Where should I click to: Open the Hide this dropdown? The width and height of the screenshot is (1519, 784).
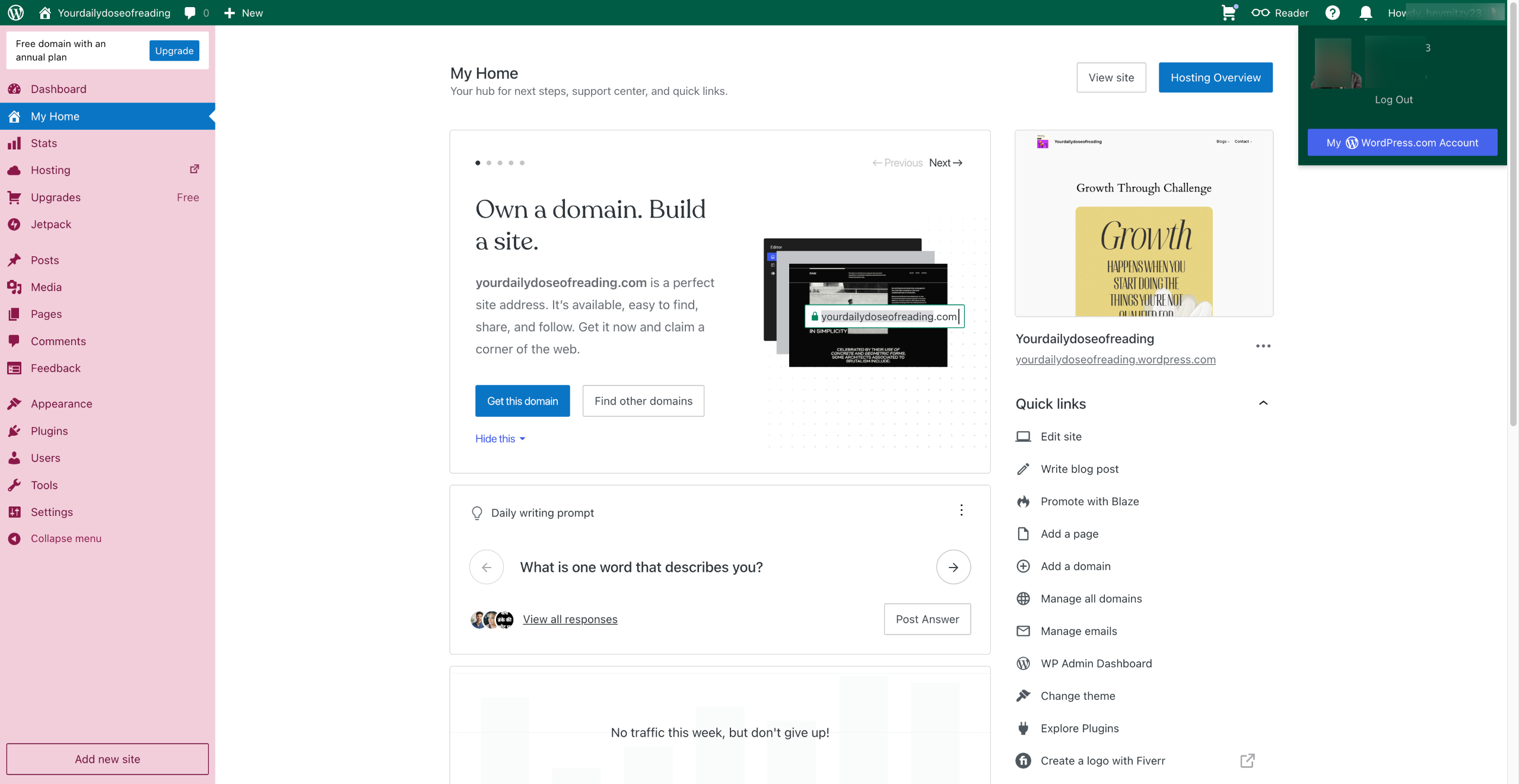[500, 439]
